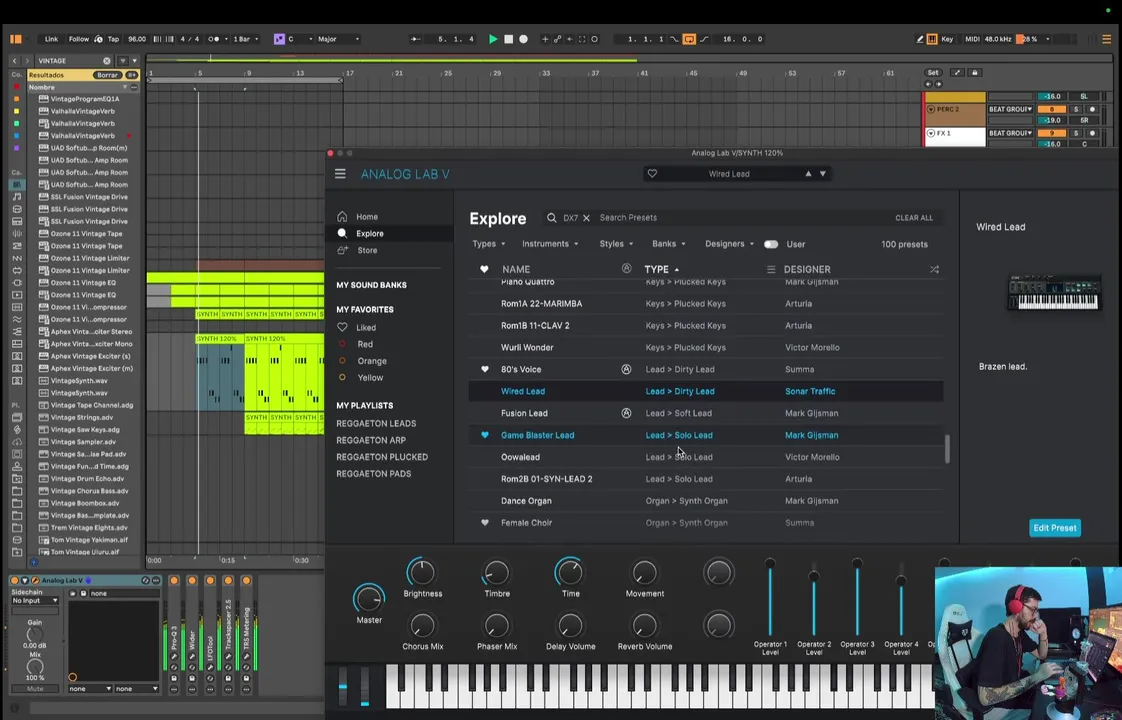The image size is (1122, 720).
Task: Remove the DX7 search filter tag
Action: (586, 218)
